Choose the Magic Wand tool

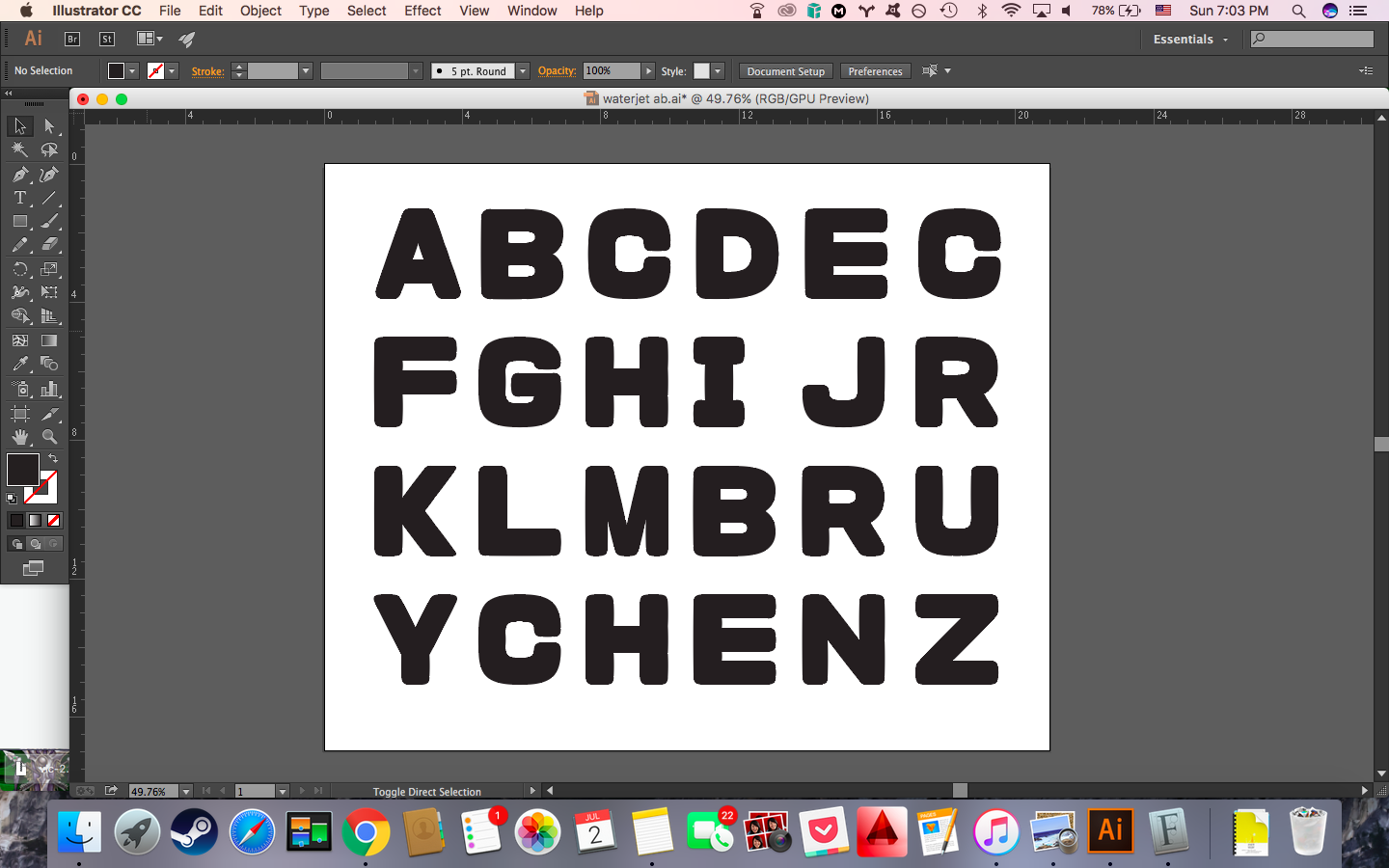(20, 150)
